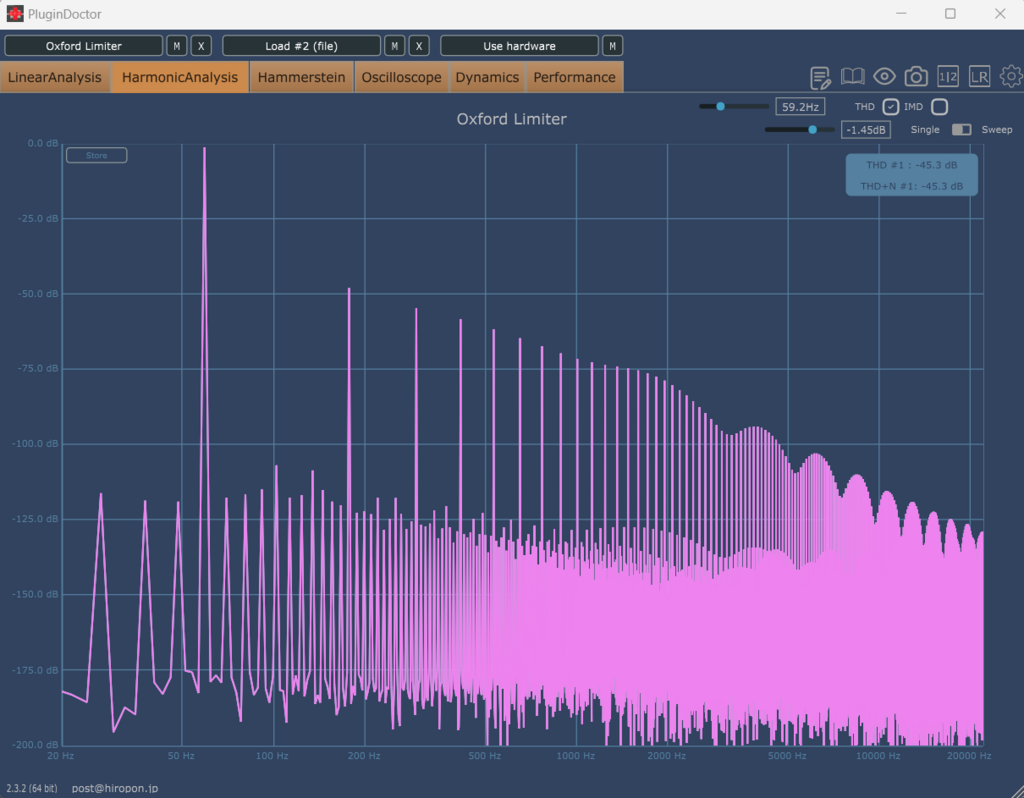Screen dimensions: 1024x798
Task: Click the 1000 Hz axis label
Action: tap(575, 756)
